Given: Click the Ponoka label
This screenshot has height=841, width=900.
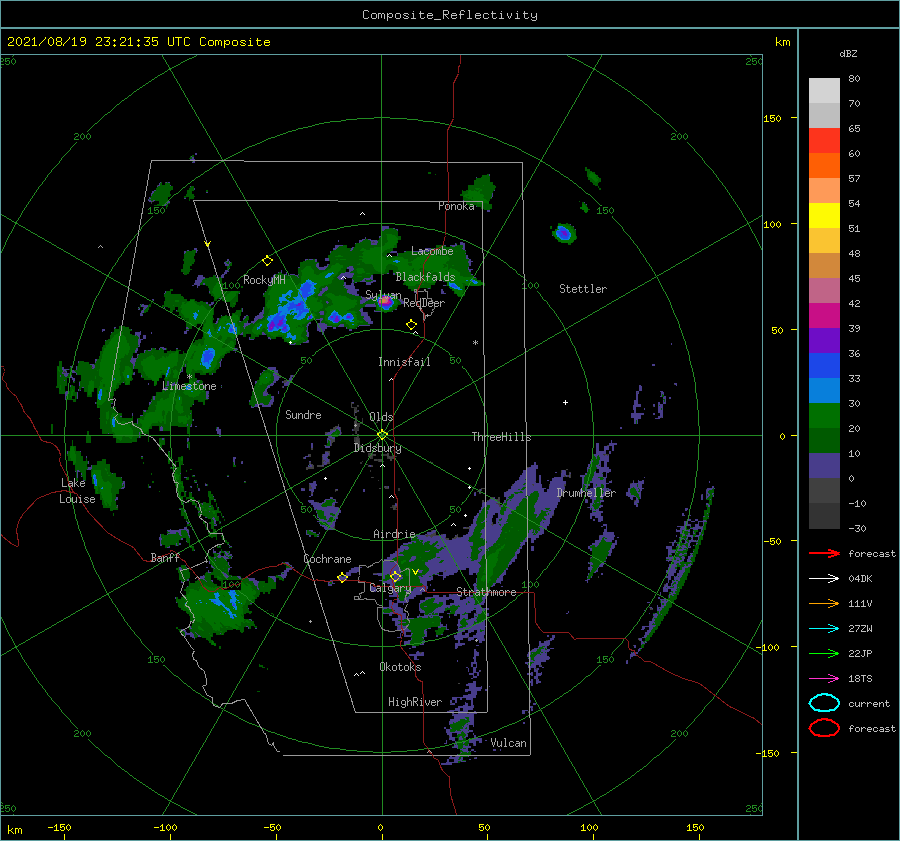Looking at the screenshot, I should point(456,206).
